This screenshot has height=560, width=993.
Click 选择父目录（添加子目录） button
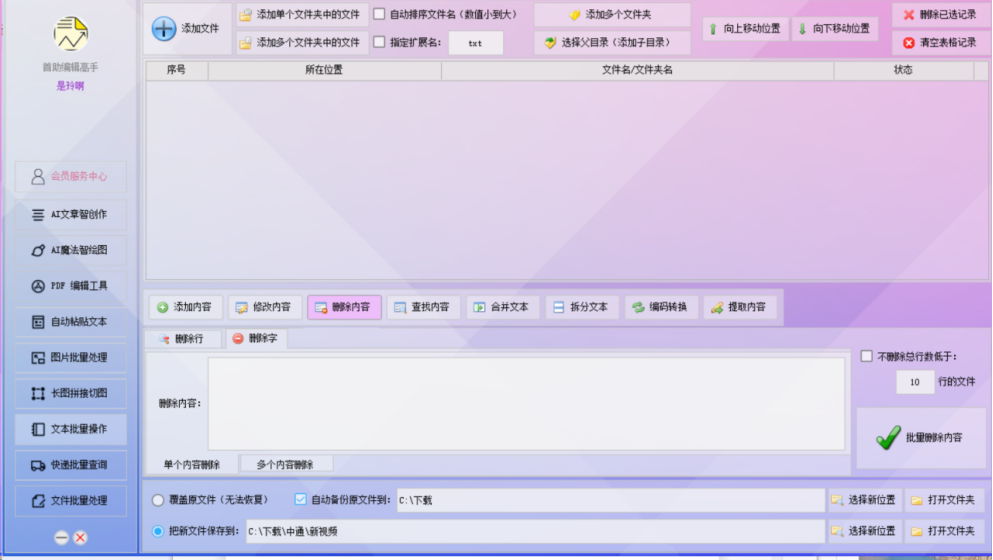pos(611,42)
